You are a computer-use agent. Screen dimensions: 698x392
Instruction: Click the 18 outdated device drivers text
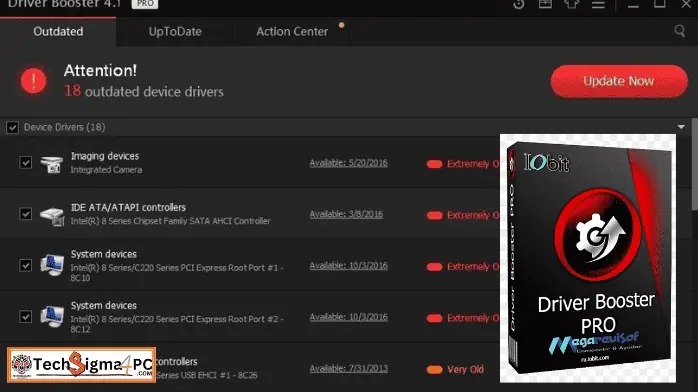144,91
